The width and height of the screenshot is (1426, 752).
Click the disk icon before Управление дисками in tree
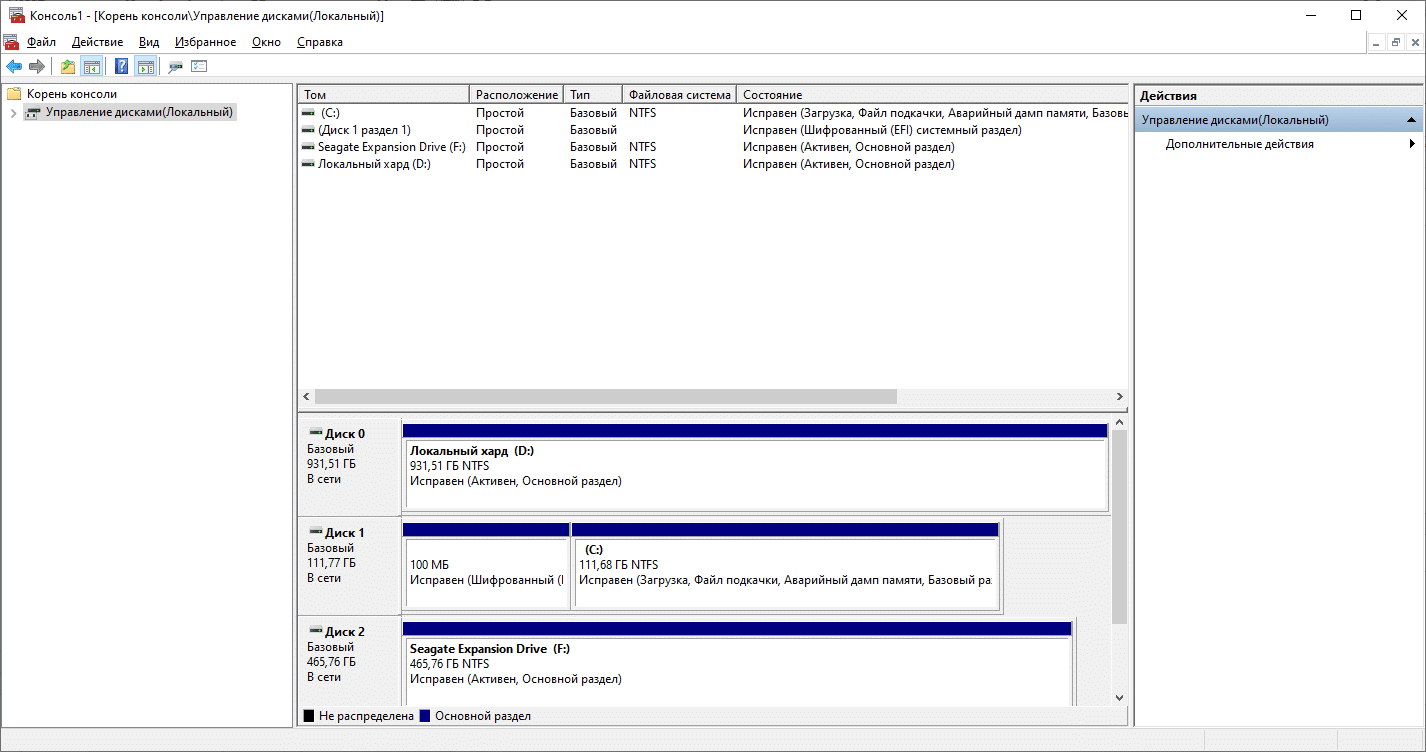coord(33,113)
